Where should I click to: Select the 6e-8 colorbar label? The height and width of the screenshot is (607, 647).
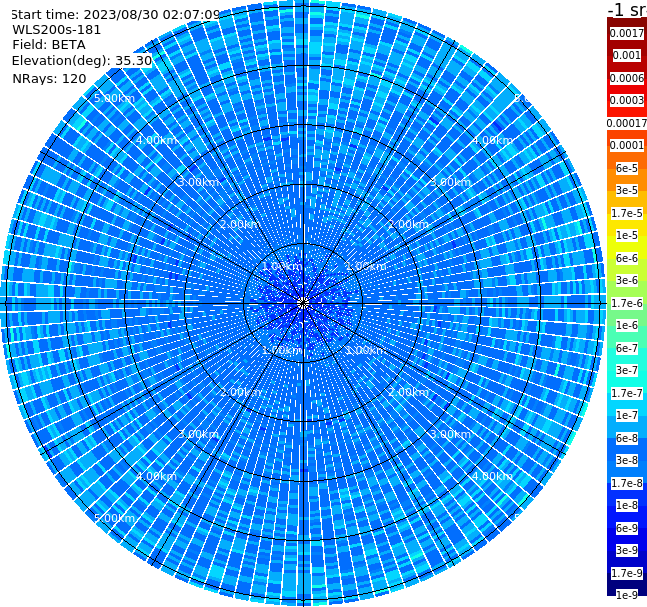(627, 438)
